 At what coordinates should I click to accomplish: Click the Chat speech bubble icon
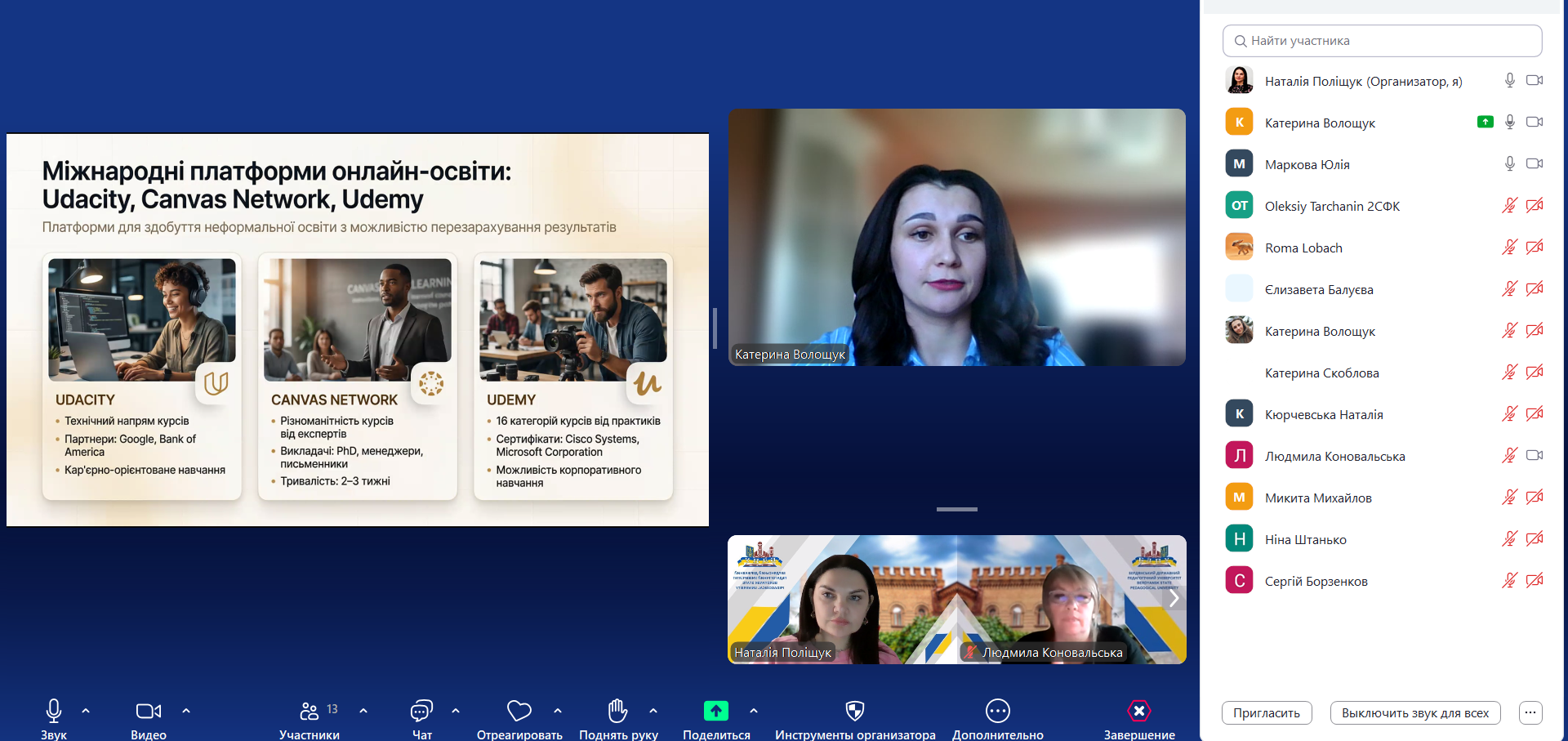click(x=421, y=712)
